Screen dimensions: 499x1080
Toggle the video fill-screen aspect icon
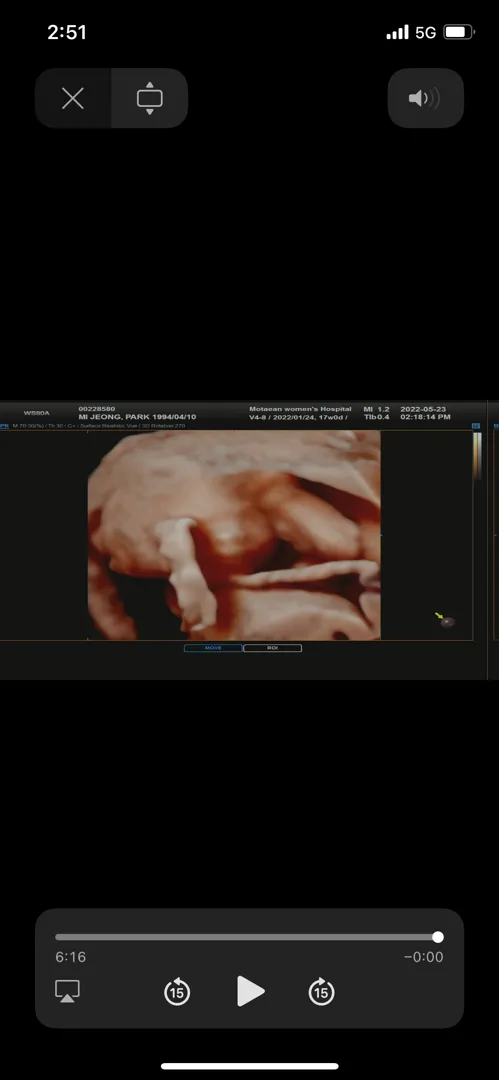pyautogui.click(x=150, y=98)
